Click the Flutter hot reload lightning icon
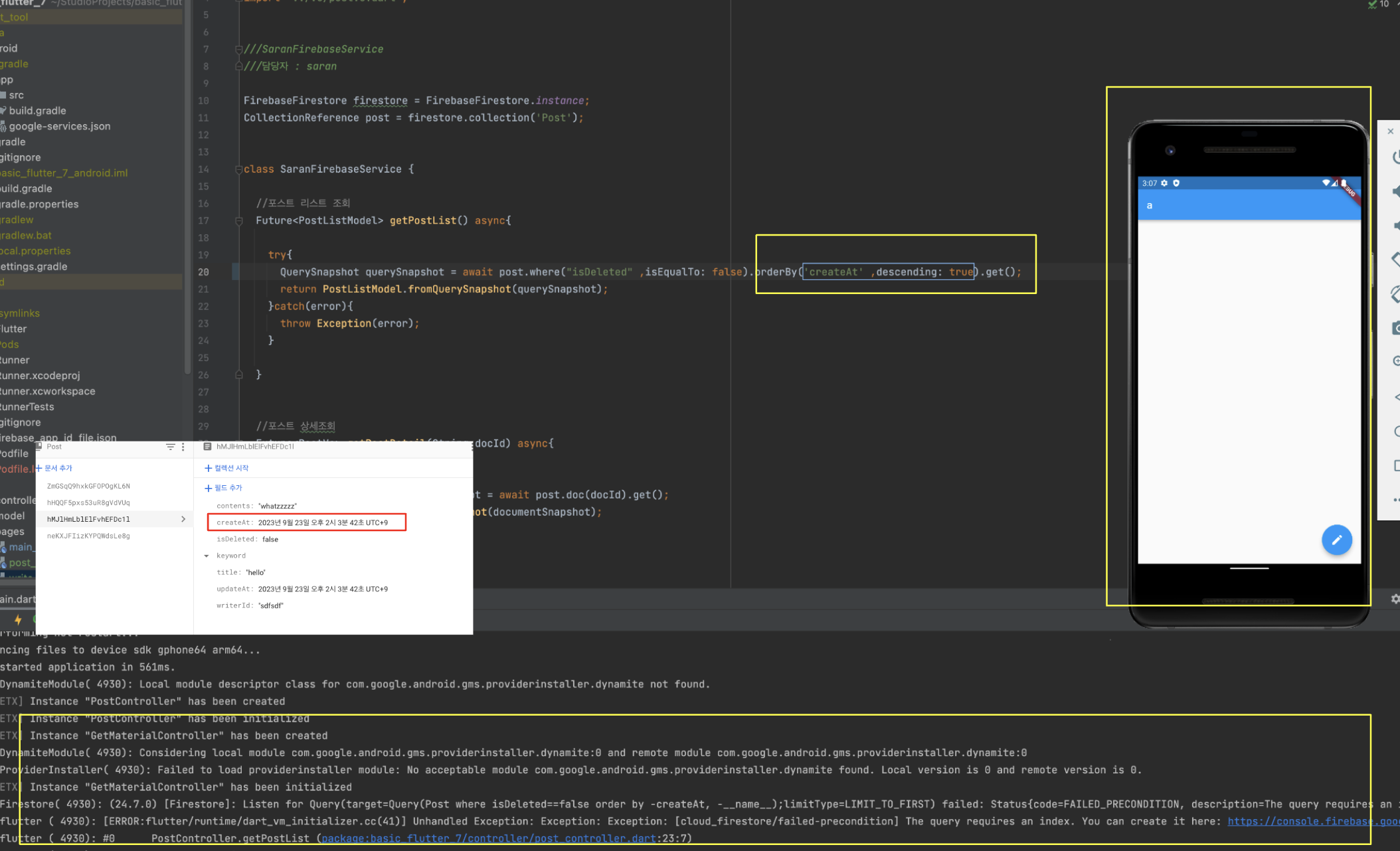Image resolution: width=1400 pixels, height=851 pixels. pos(18,620)
